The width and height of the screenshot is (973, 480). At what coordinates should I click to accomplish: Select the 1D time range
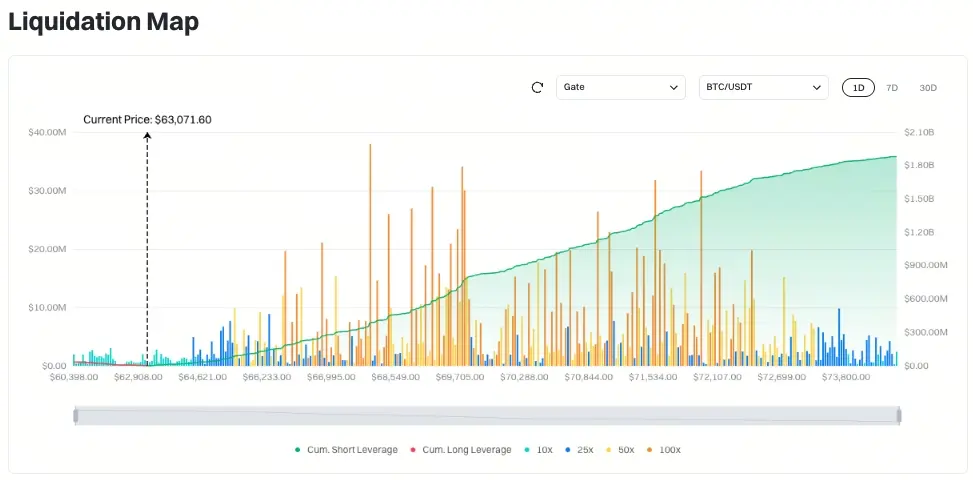[858, 87]
